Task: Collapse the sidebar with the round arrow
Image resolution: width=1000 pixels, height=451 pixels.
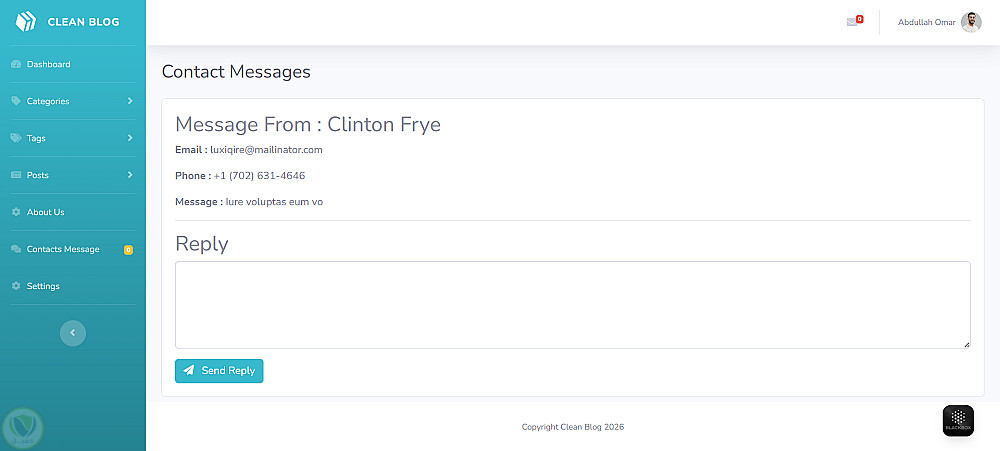Action: [x=73, y=333]
